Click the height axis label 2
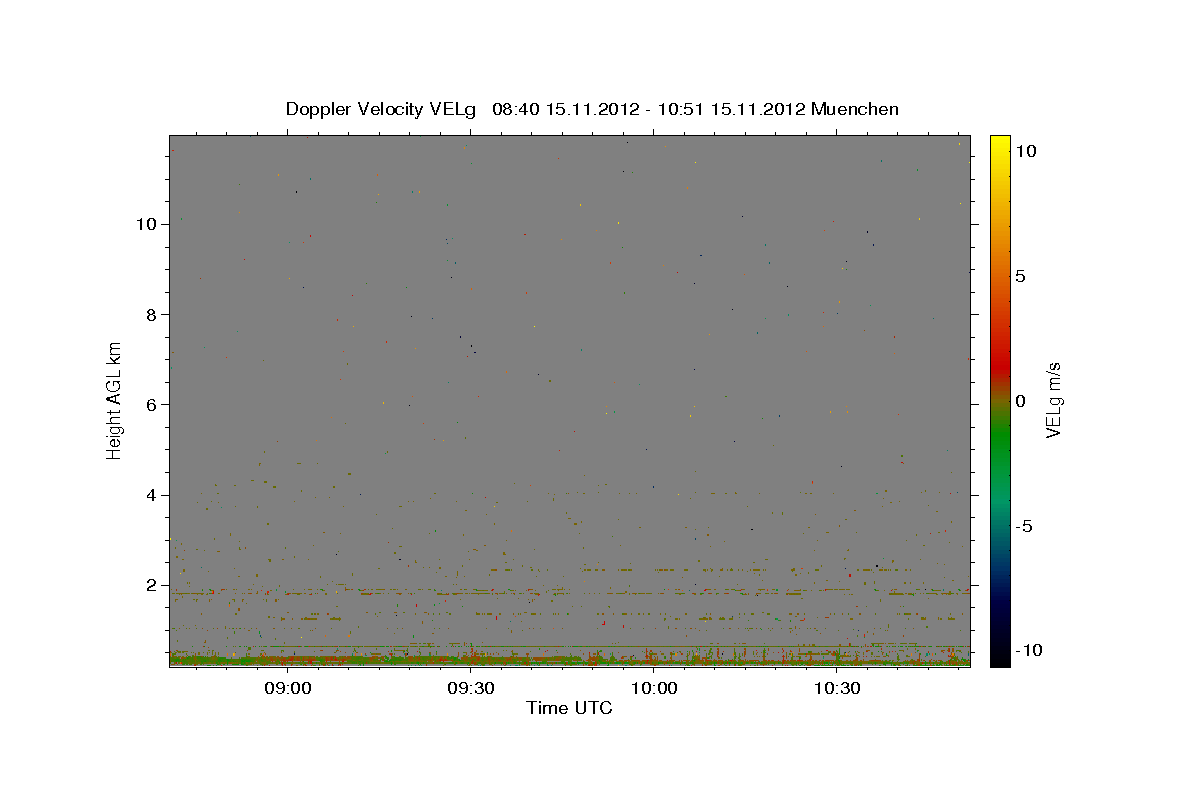The image size is (1200, 800). pyautogui.click(x=153, y=585)
